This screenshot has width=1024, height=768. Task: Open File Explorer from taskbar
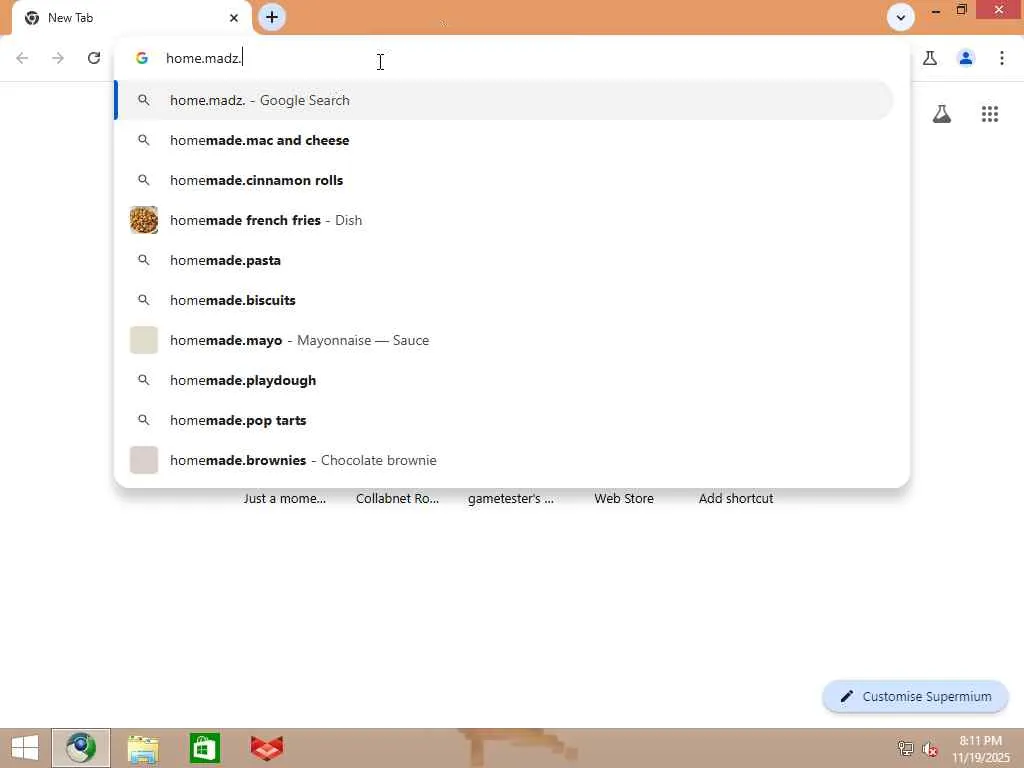(x=143, y=748)
